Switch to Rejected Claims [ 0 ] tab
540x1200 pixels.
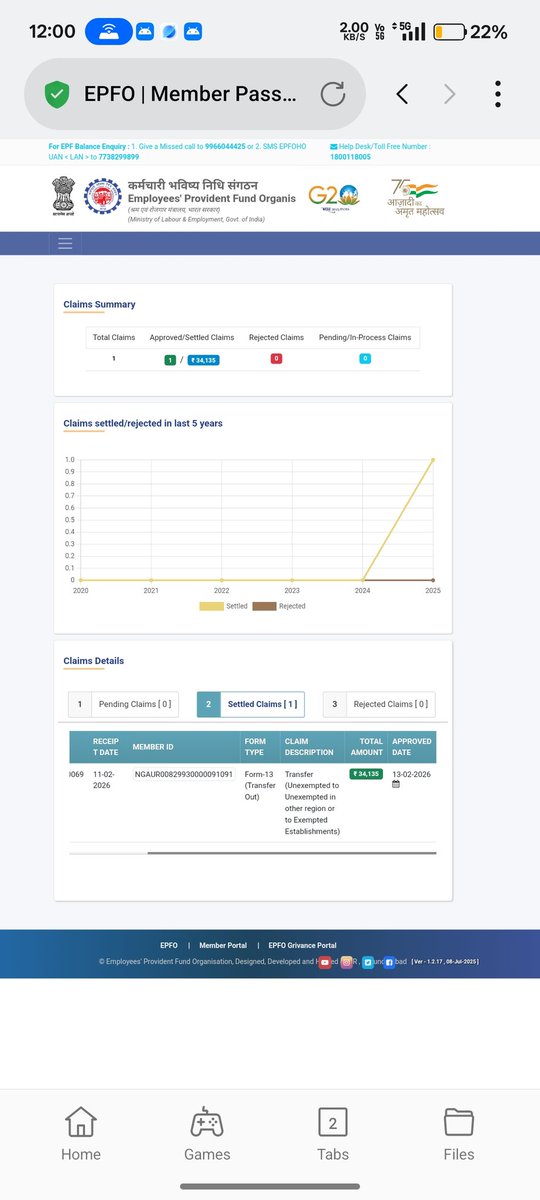[380, 704]
